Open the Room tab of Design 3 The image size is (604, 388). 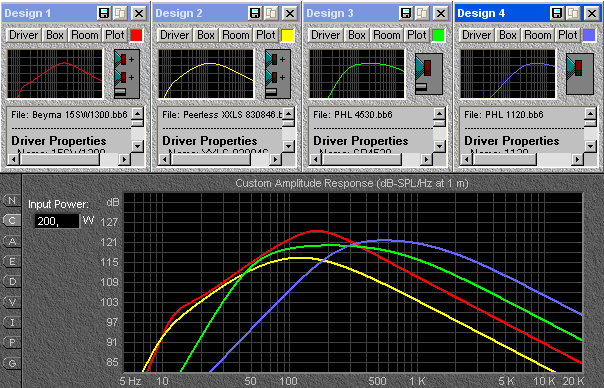(387, 35)
